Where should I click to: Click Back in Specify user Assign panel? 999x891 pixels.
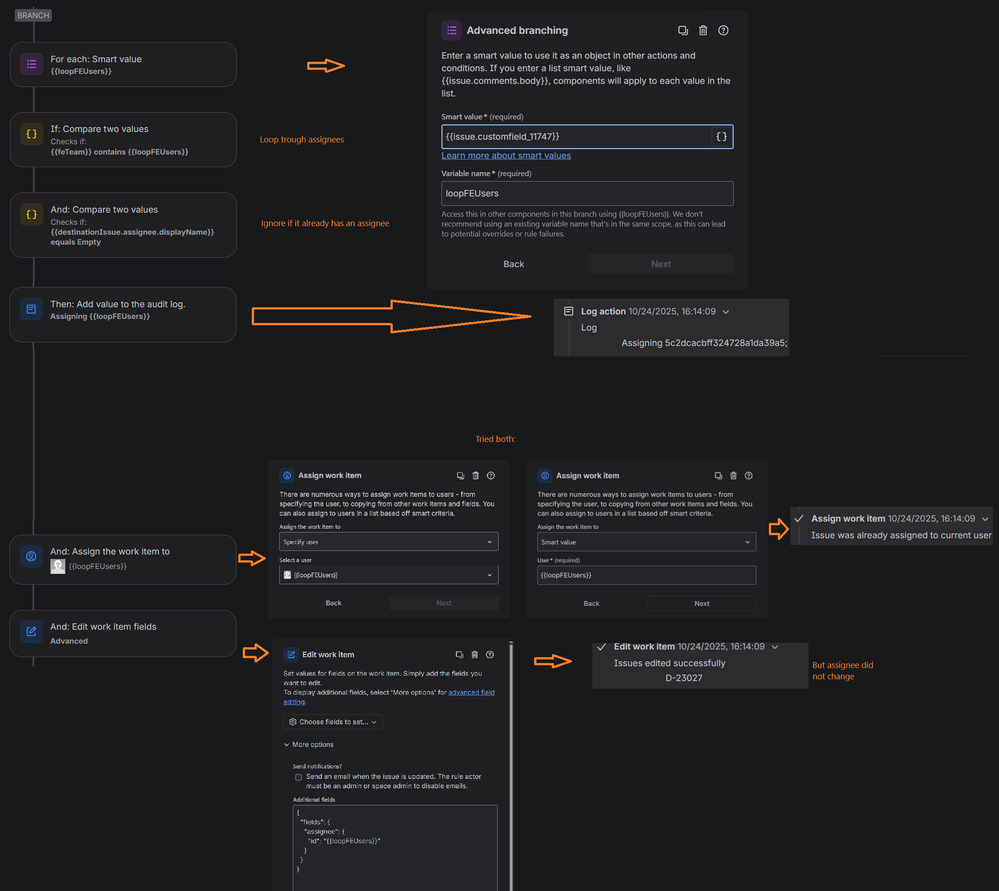333,603
